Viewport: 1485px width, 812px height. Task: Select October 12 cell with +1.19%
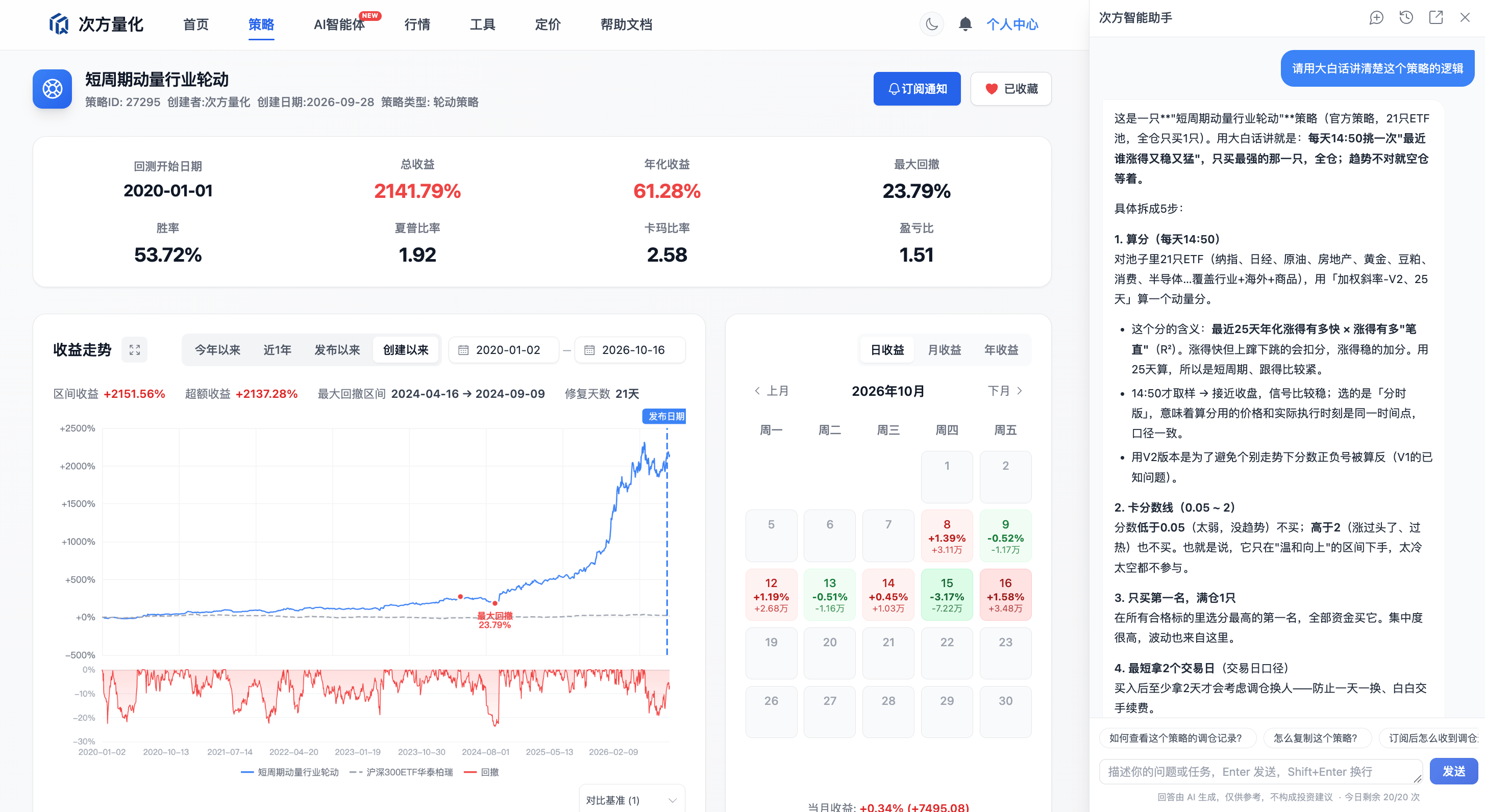click(x=771, y=595)
